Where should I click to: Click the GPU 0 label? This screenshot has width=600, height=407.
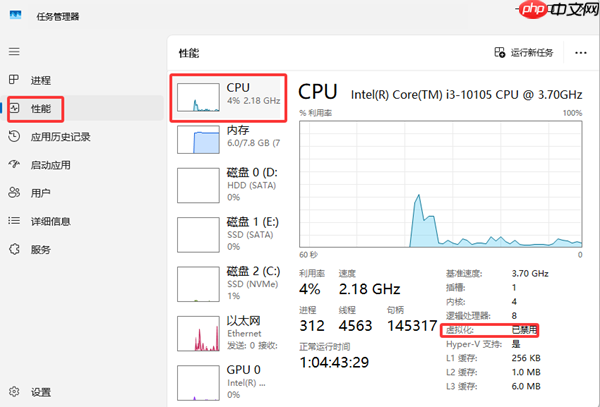click(243, 370)
